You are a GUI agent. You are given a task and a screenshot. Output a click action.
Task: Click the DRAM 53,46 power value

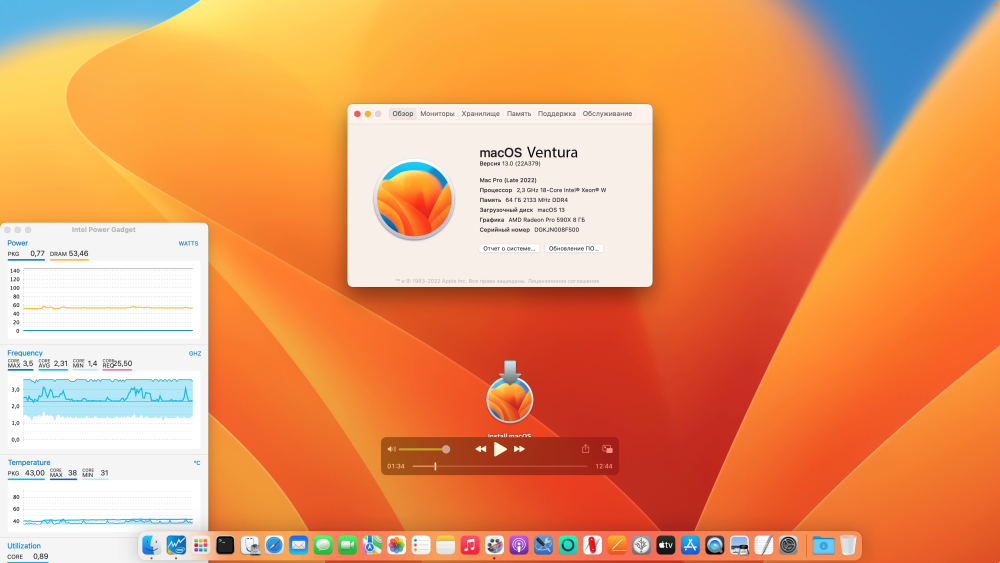(69, 253)
